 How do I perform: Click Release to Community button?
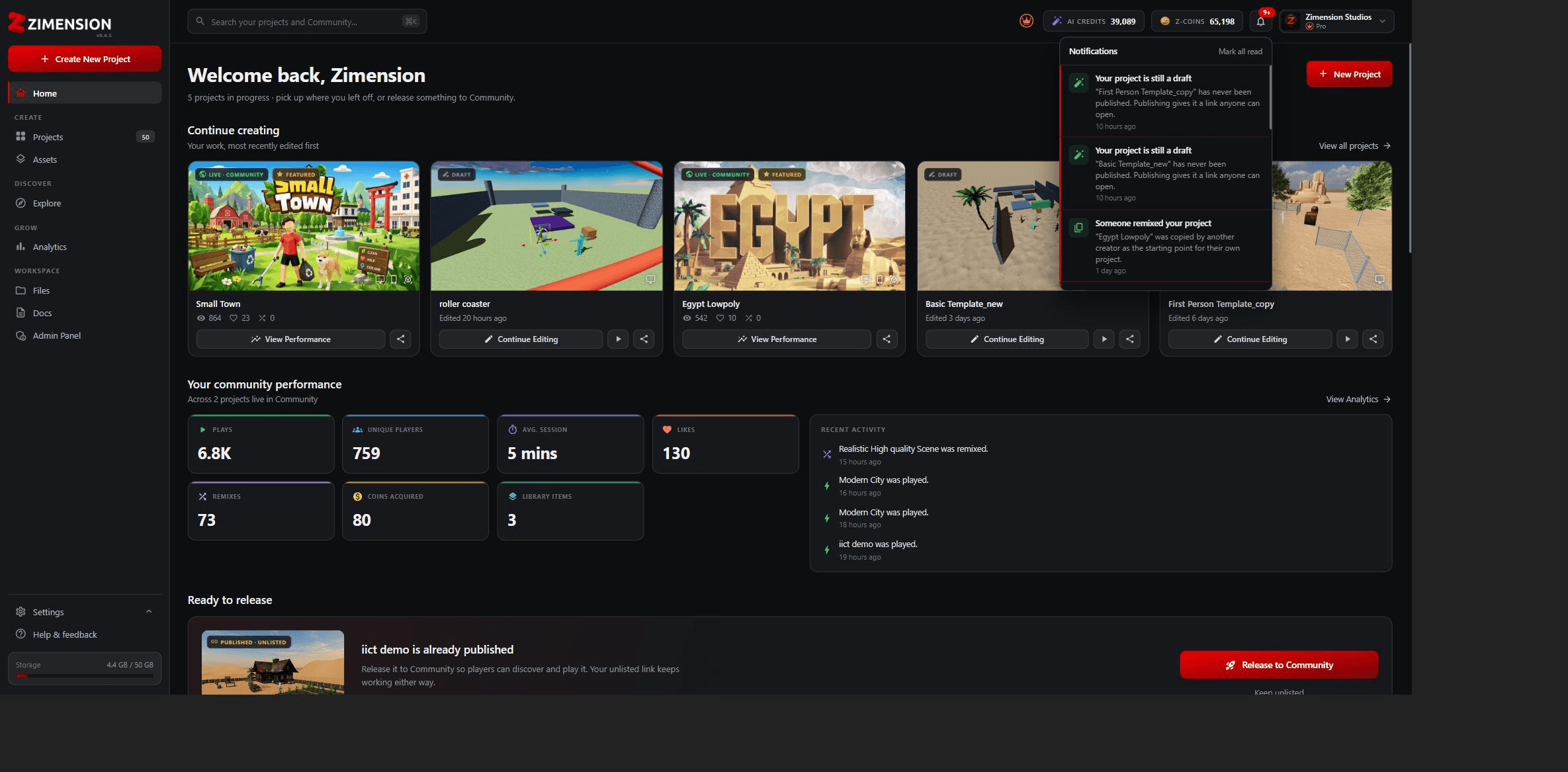pyautogui.click(x=1279, y=665)
